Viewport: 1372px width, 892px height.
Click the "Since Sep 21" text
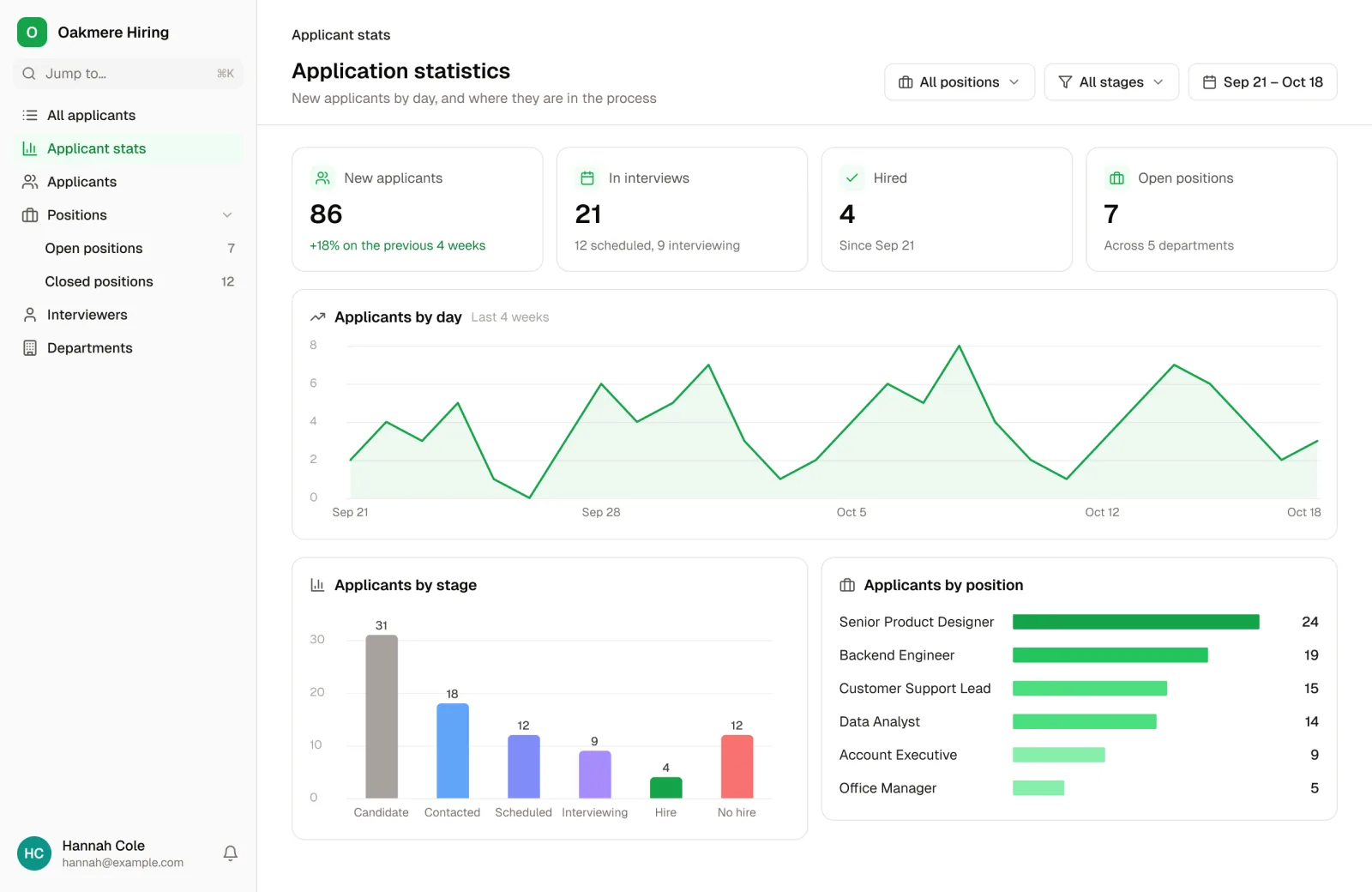876,245
